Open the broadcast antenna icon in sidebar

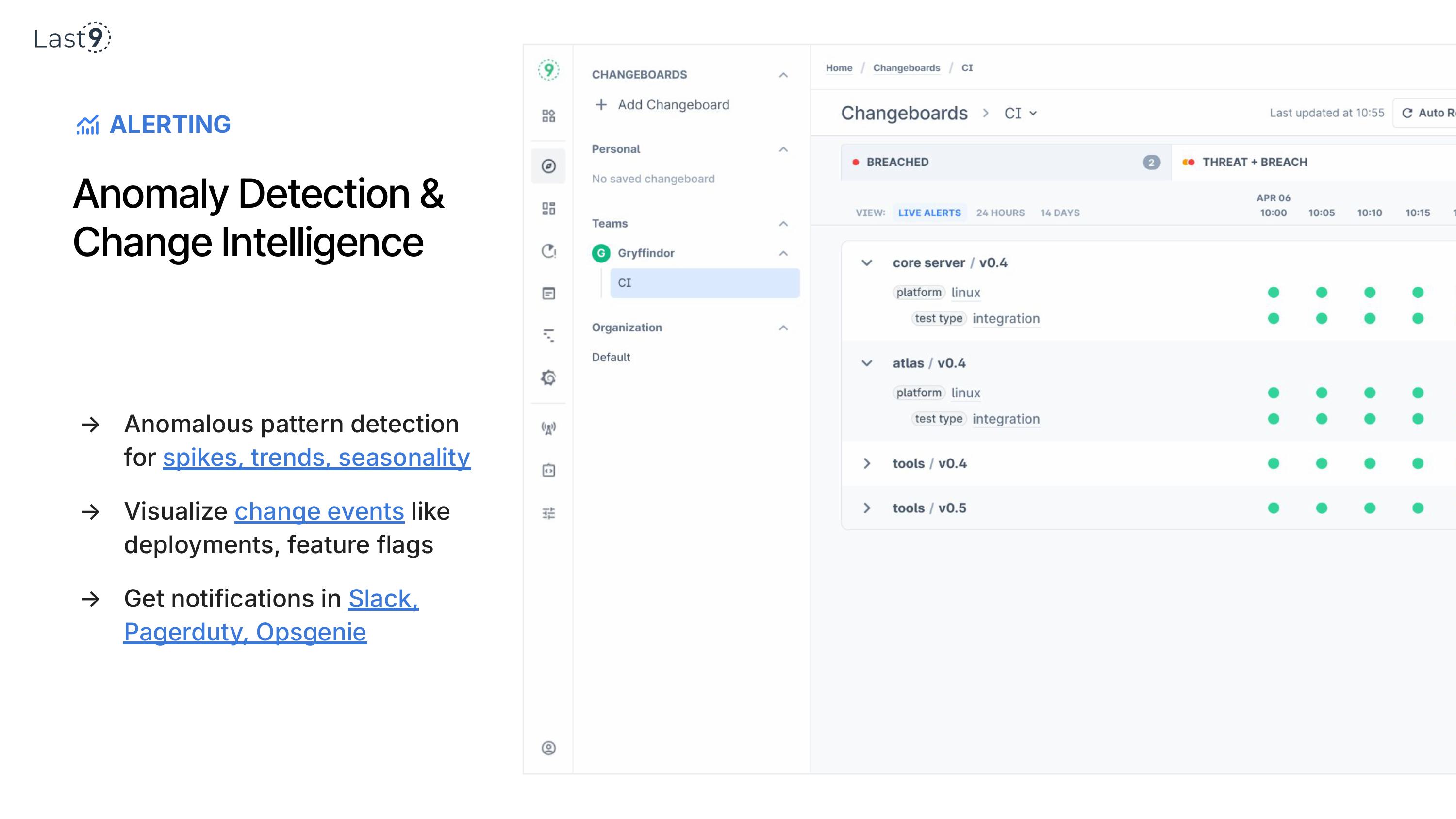pos(548,428)
